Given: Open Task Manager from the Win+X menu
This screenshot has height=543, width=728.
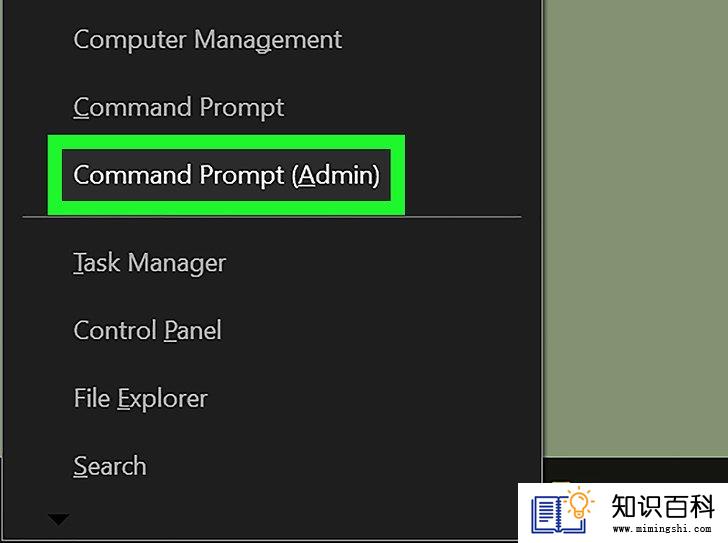Looking at the screenshot, I should pos(150,263).
